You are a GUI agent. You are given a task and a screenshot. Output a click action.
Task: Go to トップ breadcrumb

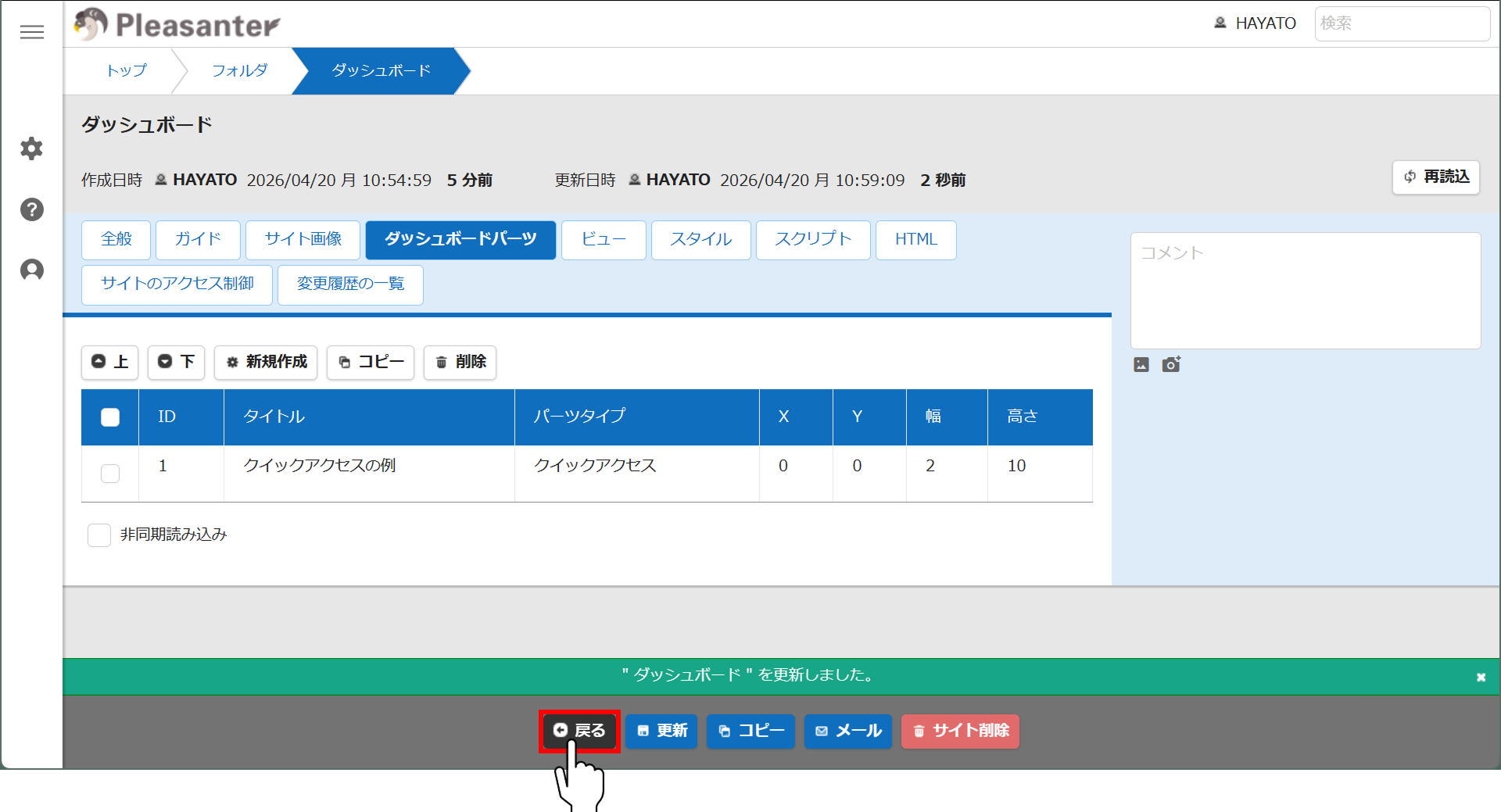click(126, 70)
